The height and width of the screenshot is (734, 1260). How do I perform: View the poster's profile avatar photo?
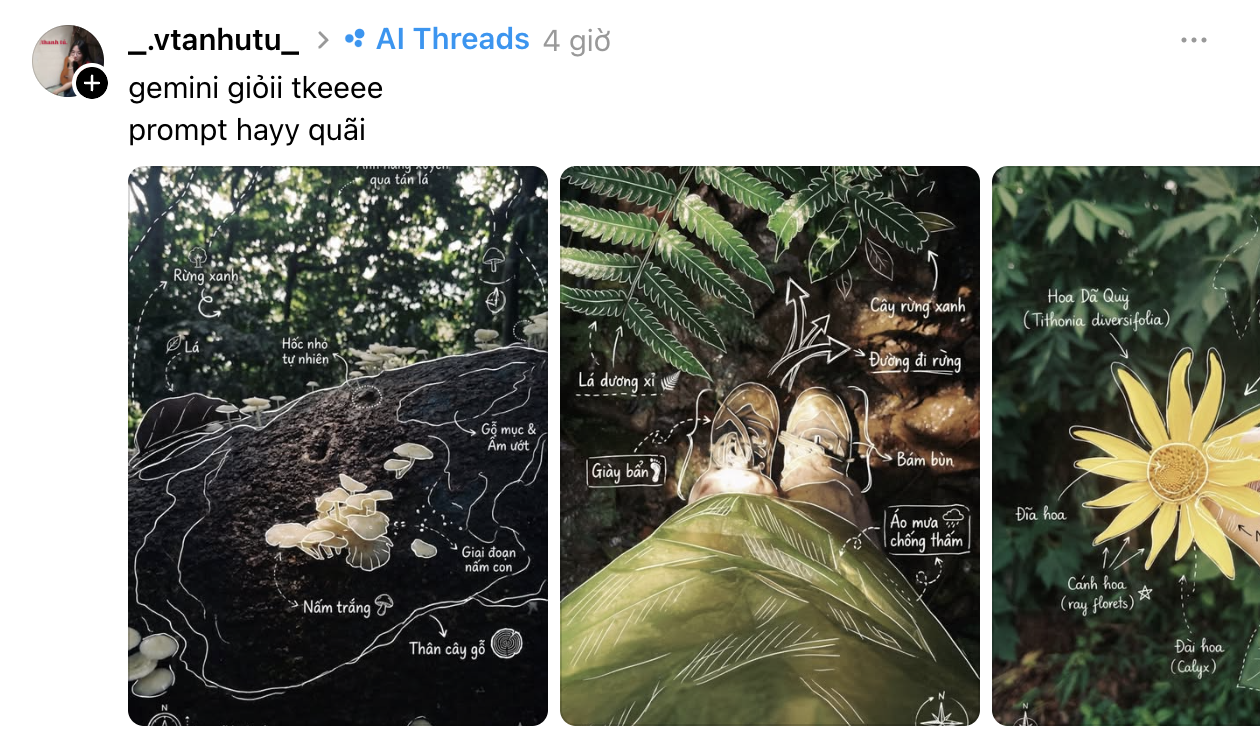[x=67, y=61]
